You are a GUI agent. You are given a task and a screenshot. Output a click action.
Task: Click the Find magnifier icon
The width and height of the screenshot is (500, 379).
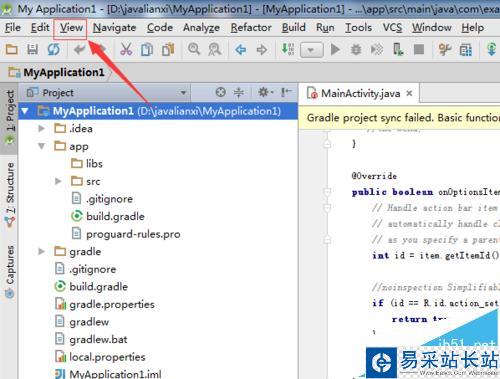pos(194,49)
